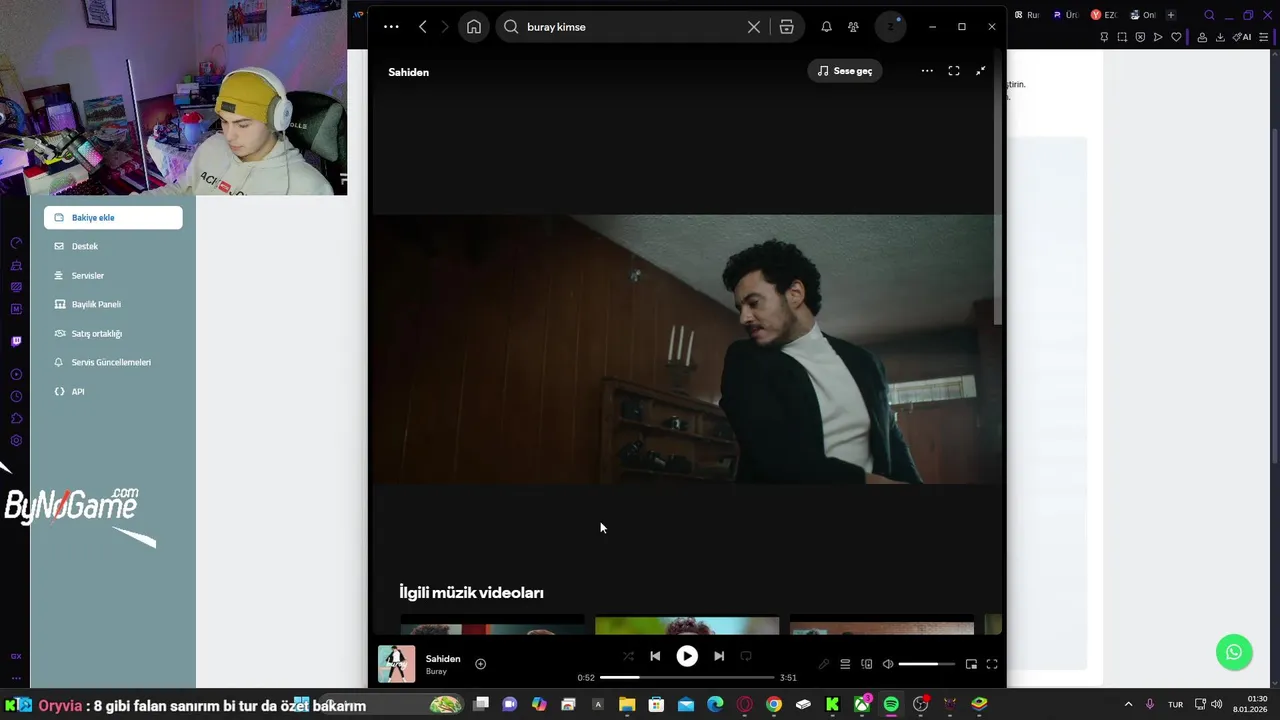Image resolution: width=1280 pixels, height=720 pixels.
Task: Open the first related music video thumbnail
Action: (492, 625)
